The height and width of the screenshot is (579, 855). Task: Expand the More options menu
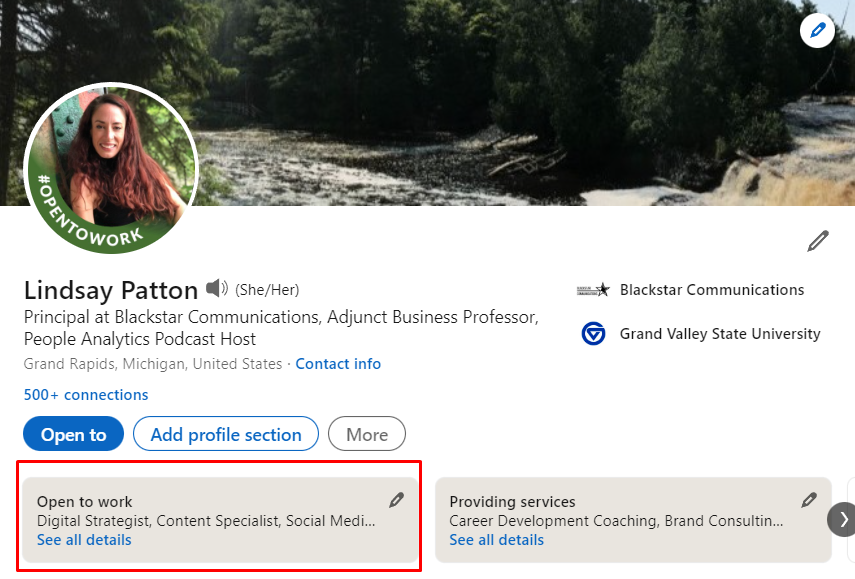(366, 434)
